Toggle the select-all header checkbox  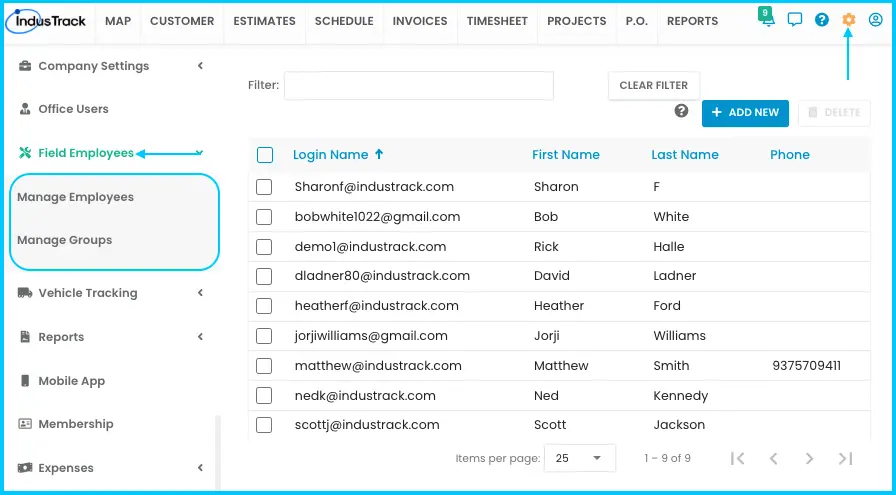click(265, 155)
